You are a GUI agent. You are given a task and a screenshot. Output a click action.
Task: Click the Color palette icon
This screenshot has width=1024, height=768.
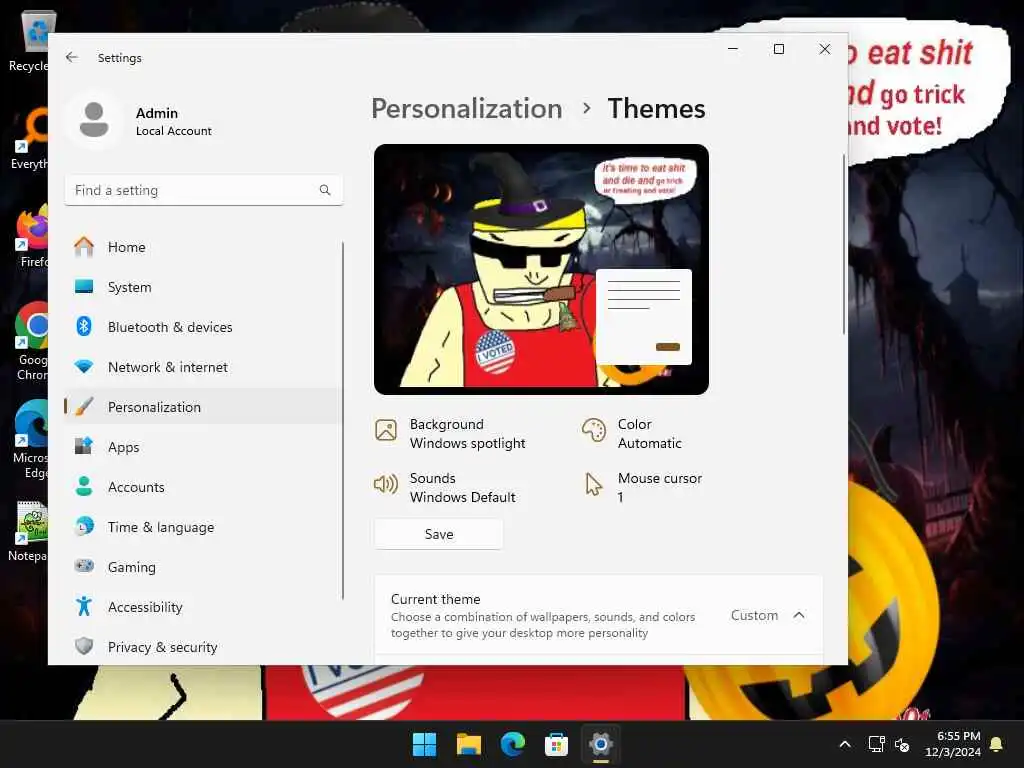coord(594,430)
